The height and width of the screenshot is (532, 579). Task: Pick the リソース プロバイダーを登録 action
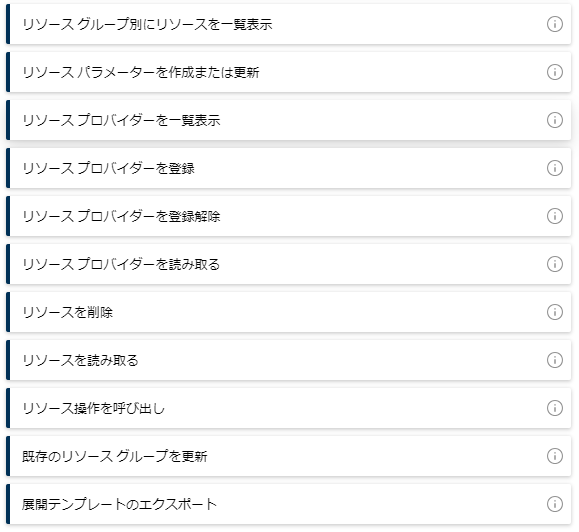pyautogui.click(x=288, y=168)
